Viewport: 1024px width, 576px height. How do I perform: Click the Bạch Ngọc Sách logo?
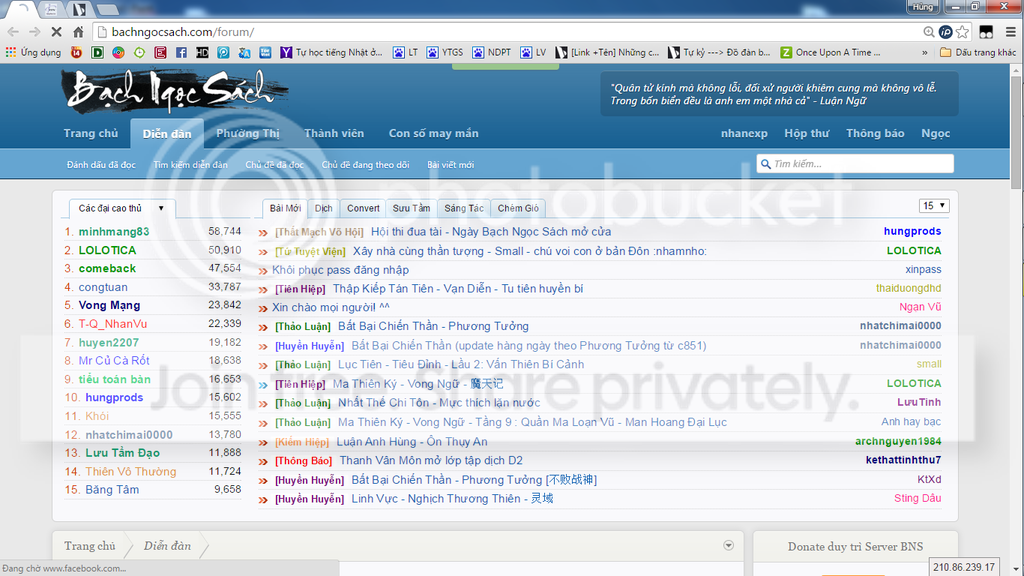[170, 92]
